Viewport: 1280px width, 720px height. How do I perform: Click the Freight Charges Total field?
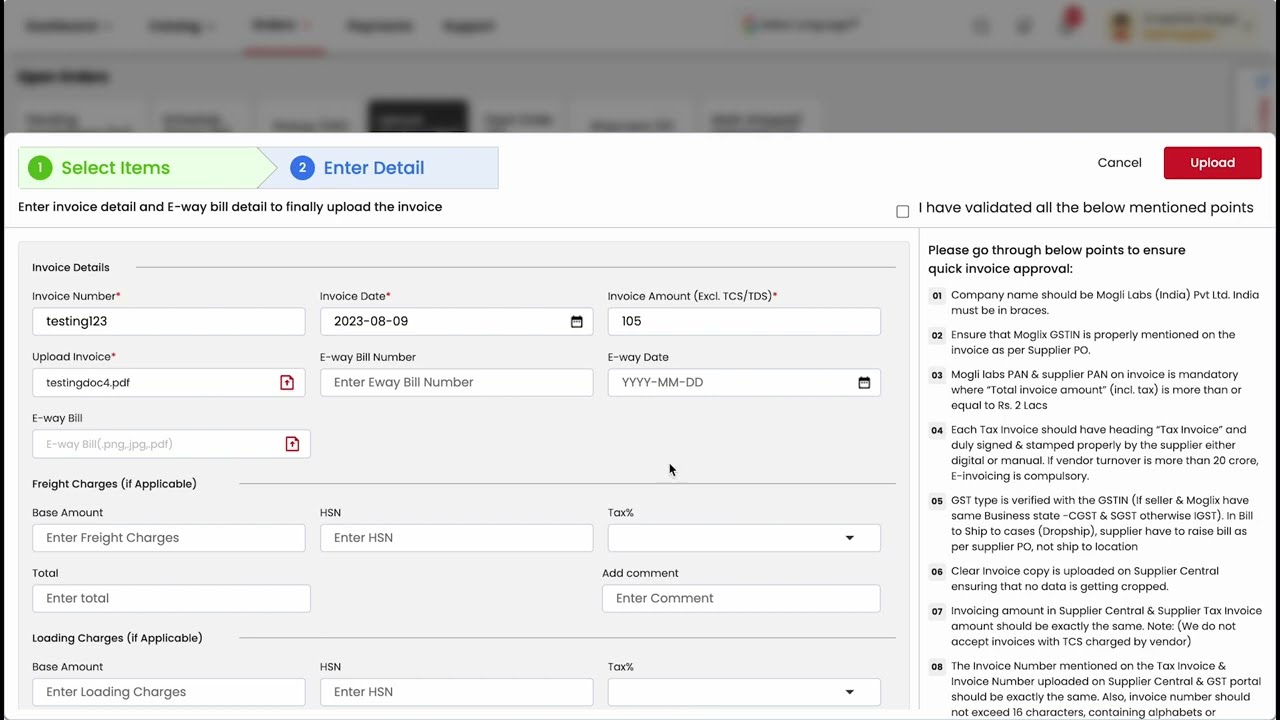[171, 598]
